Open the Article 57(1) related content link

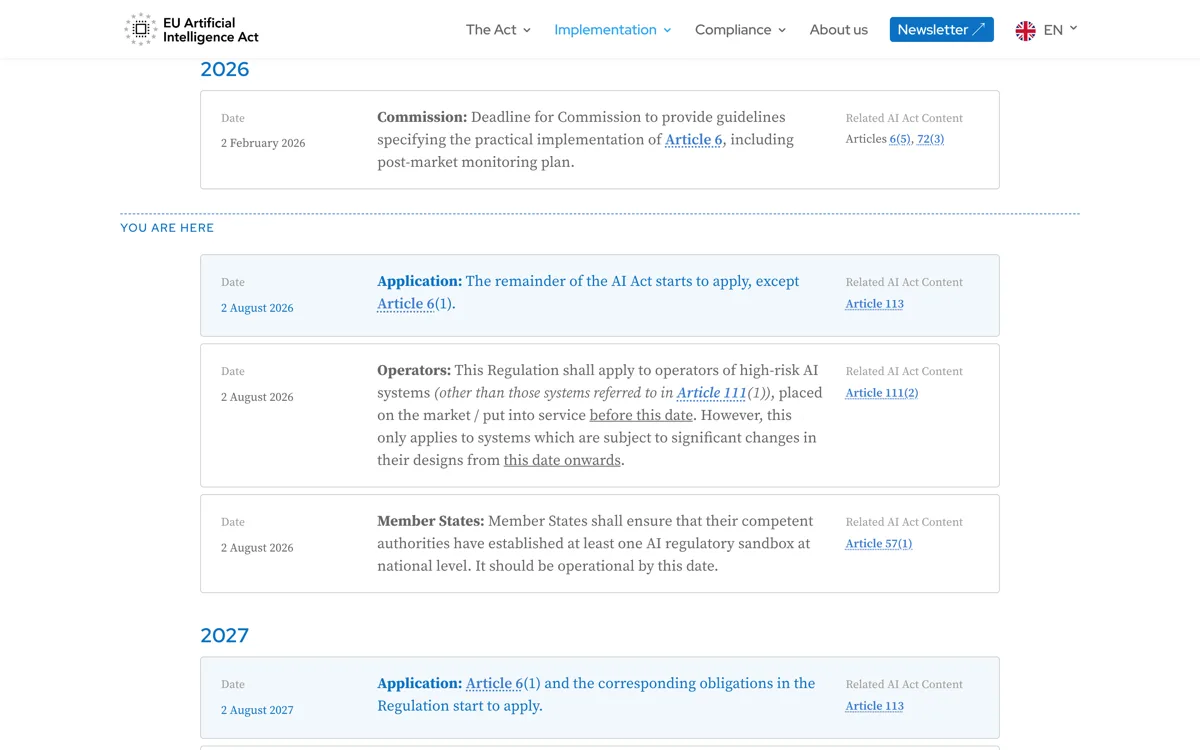point(878,544)
